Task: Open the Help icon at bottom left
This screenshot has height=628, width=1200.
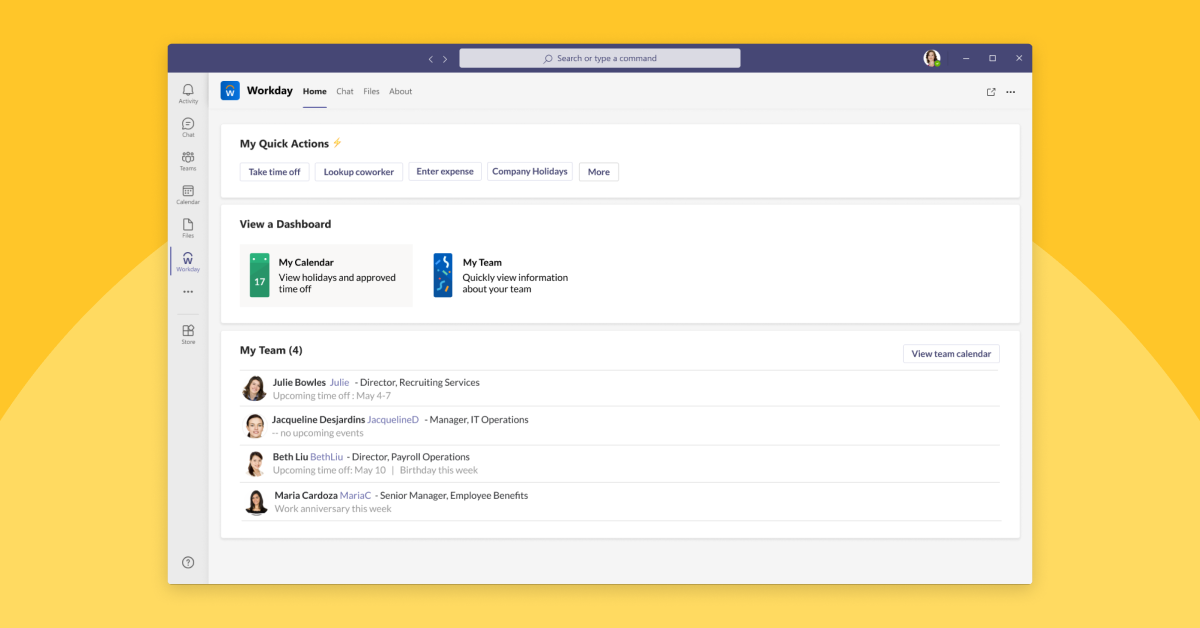Action: (x=187, y=562)
